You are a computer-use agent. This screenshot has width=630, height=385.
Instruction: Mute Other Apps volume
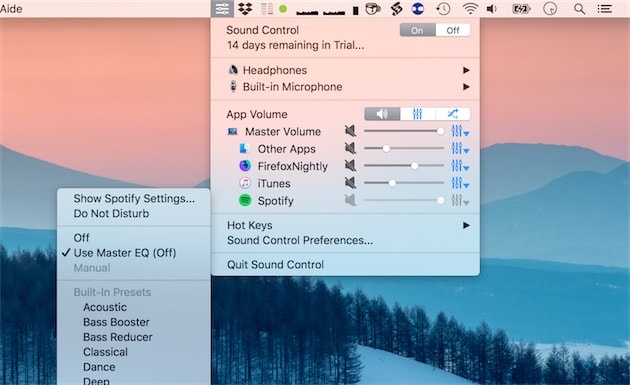click(x=350, y=148)
